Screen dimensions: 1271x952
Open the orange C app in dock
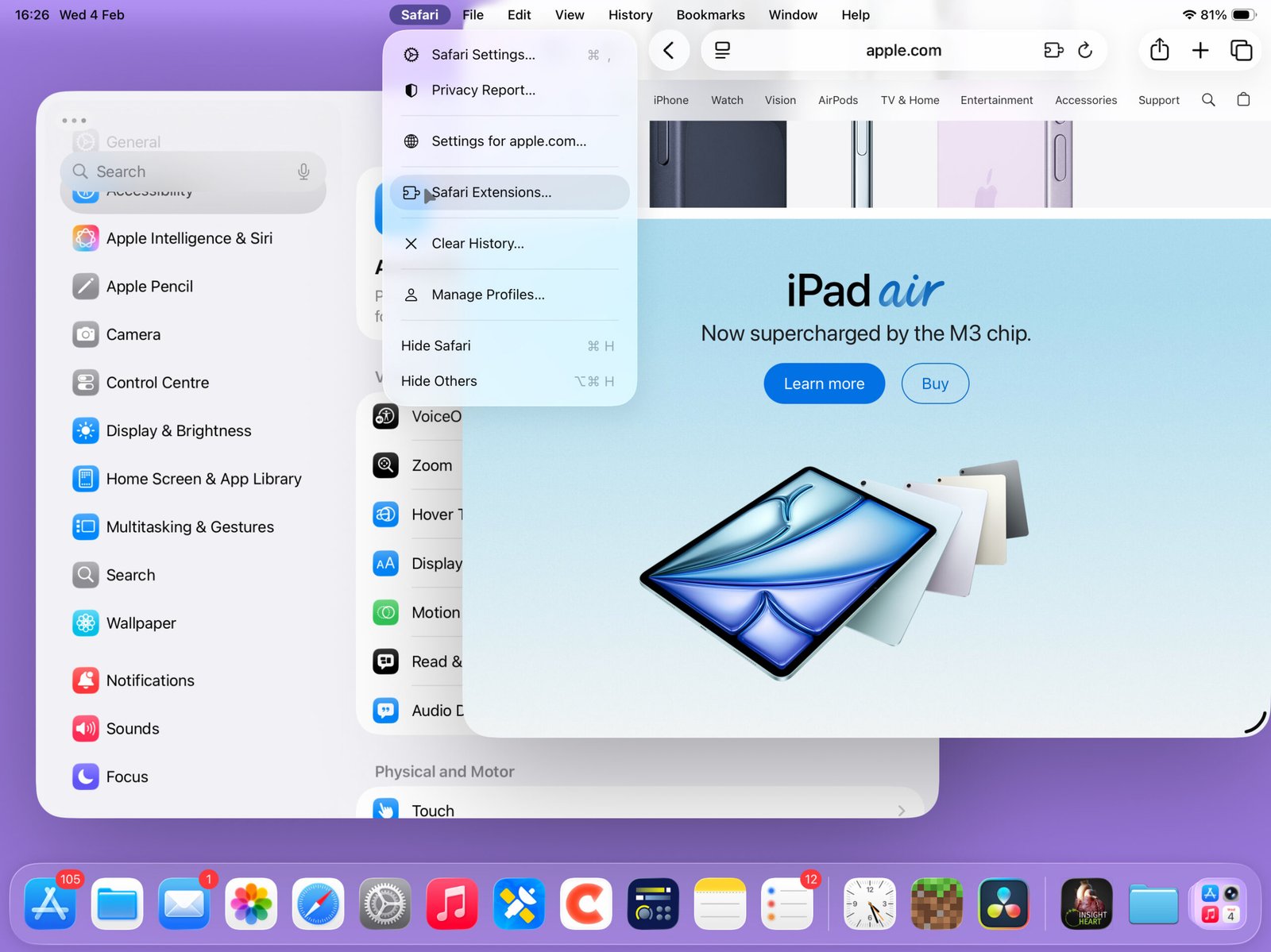[x=586, y=904]
